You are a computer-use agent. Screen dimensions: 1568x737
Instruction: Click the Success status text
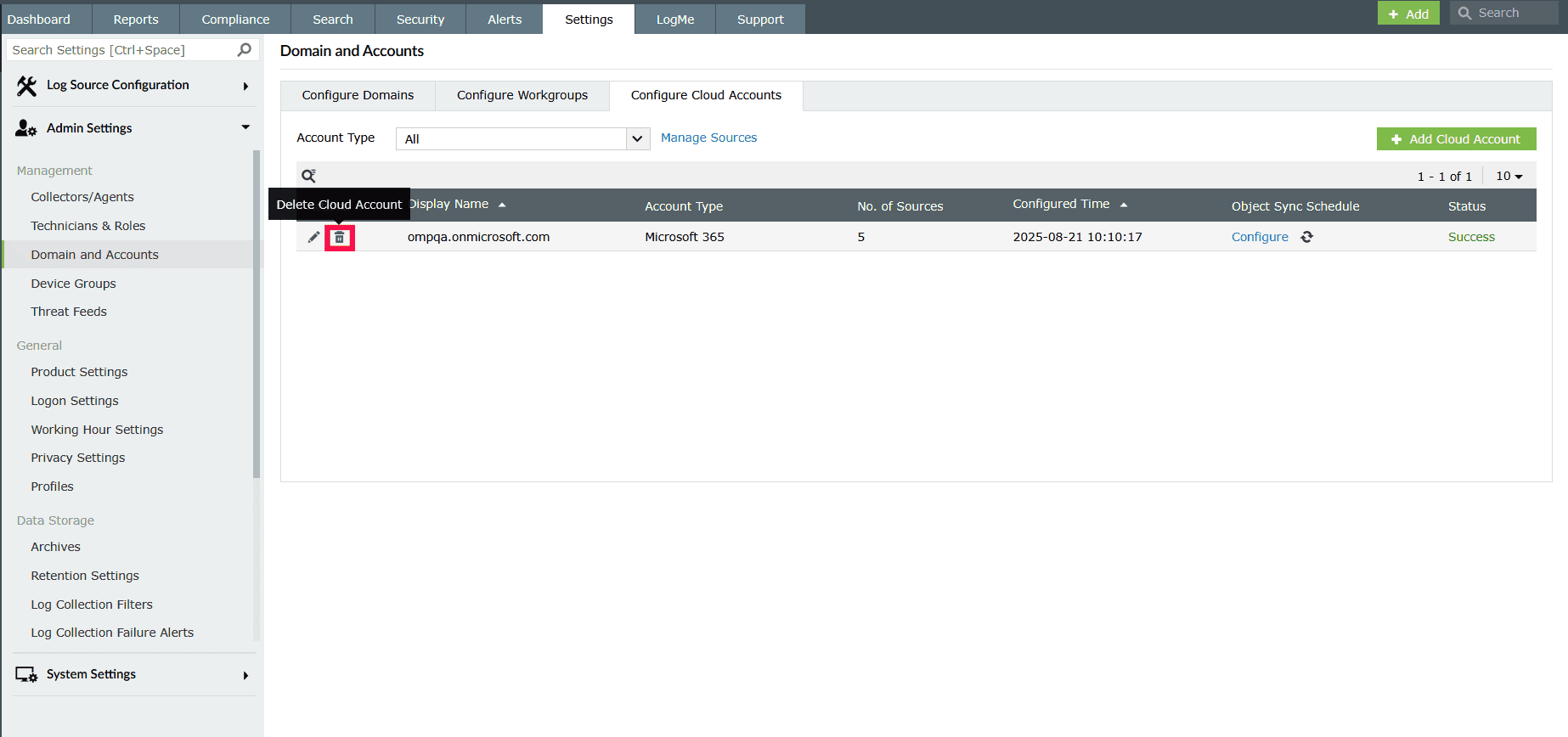coord(1471,237)
